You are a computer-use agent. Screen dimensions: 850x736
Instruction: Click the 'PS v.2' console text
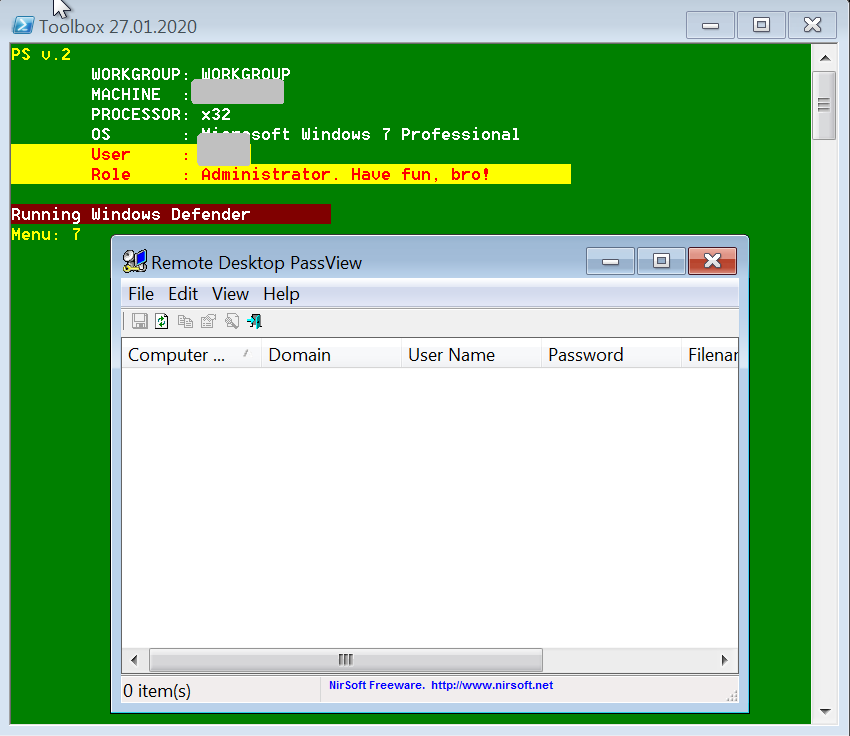tap(41, 54)
